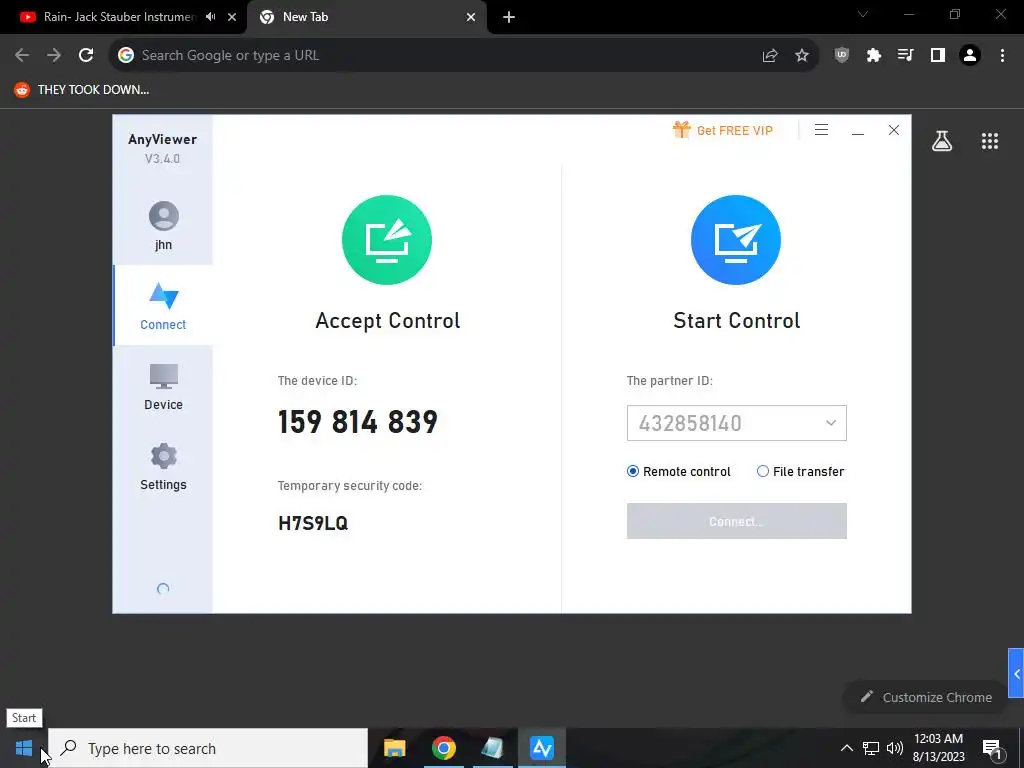Open the clock showing 12:03 AM
The width and height of the screenshot is (1024, 768).
938,748
